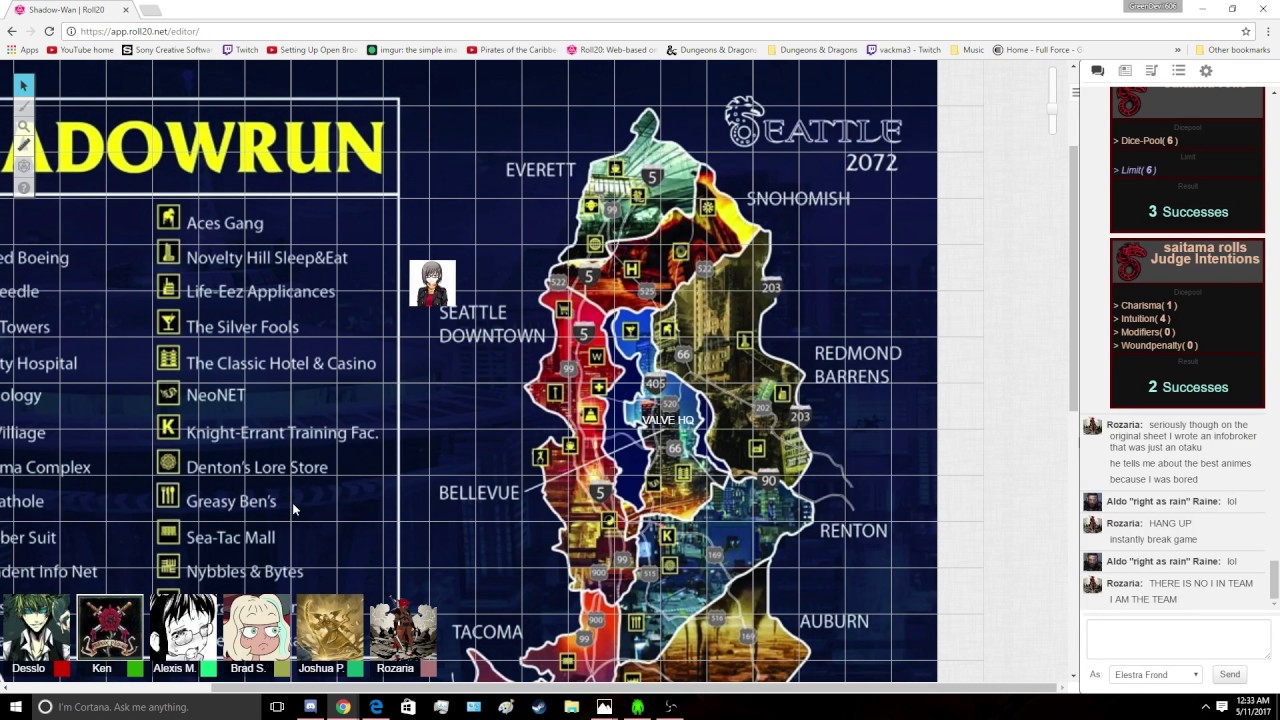
Task: Open the Twitch bookmark
Action: pyautogui.click(x=241, y=50)
